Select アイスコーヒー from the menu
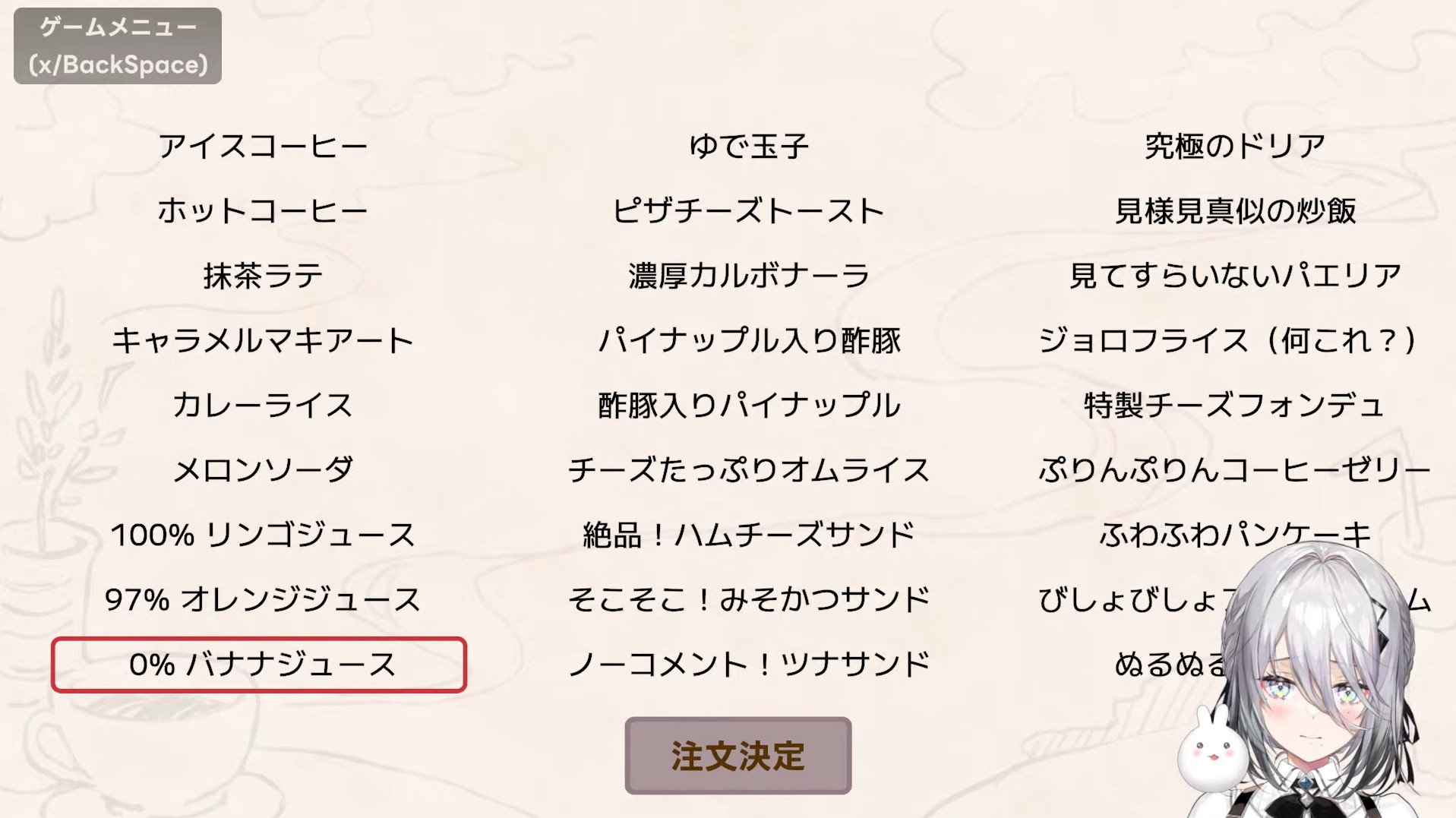1456x818 pixels. coord(263,146)
